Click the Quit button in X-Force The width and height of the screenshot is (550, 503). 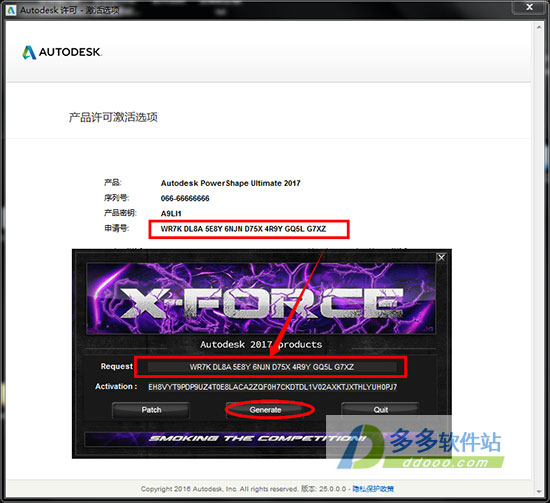[x=381, y=410]
